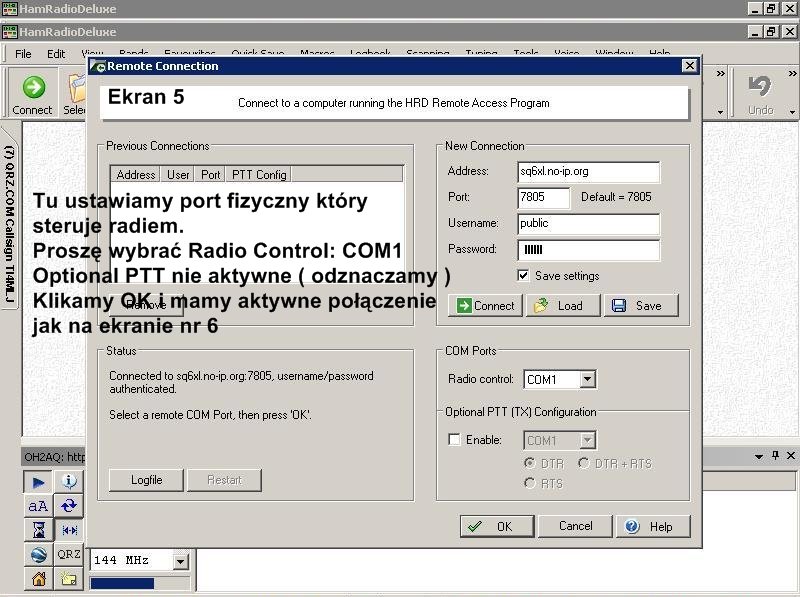The height and width of the screenshot is (597, 800).
Task: Click the QRZ lookup icon
Action: (x=69, y=554)
